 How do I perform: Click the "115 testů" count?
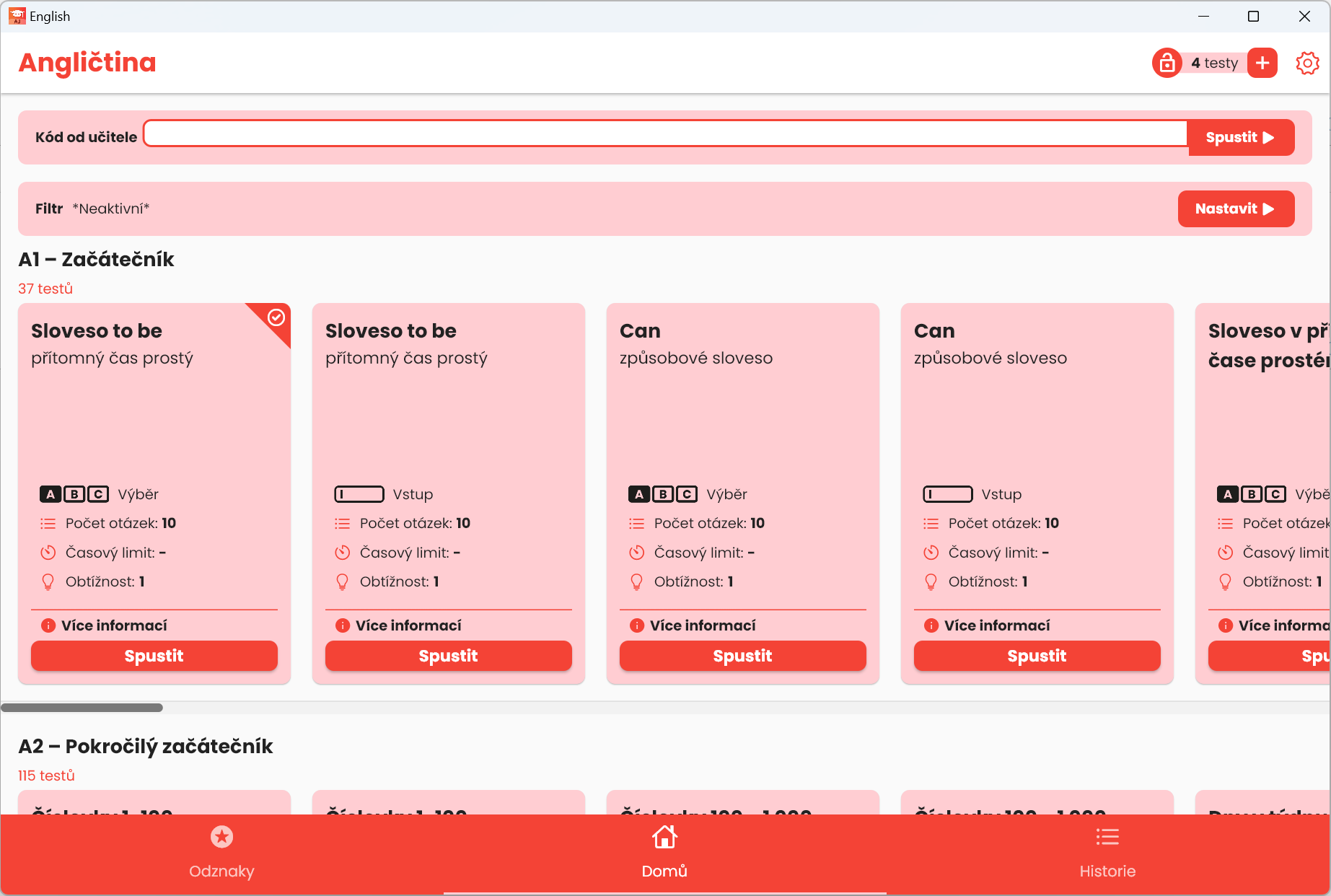point(46,776)
